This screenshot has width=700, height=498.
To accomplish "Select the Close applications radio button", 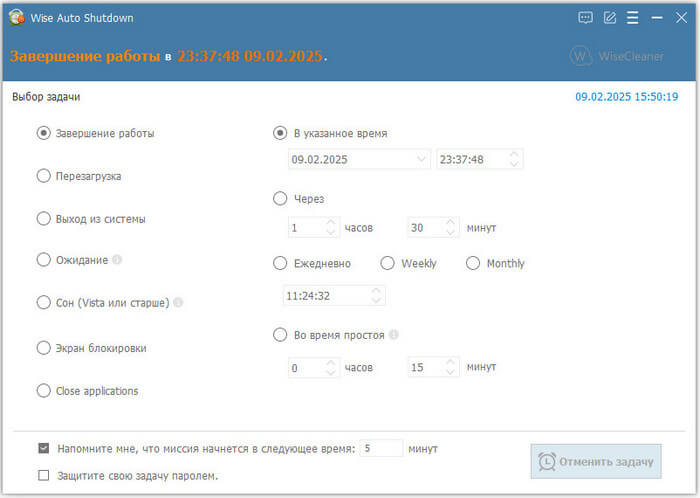I will click(x=43, y=391).
